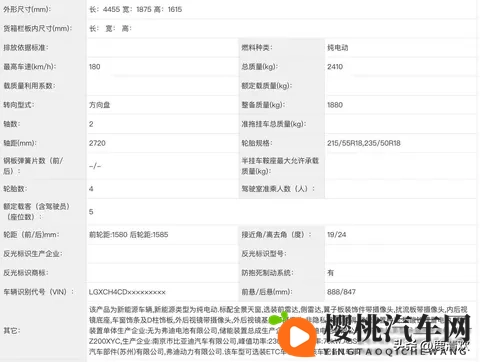Click the 轮胎规格 label

(257, 143)
